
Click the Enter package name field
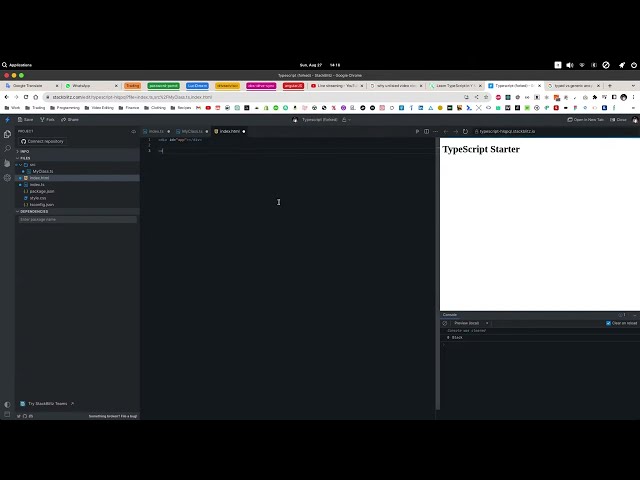coord(78,220)
